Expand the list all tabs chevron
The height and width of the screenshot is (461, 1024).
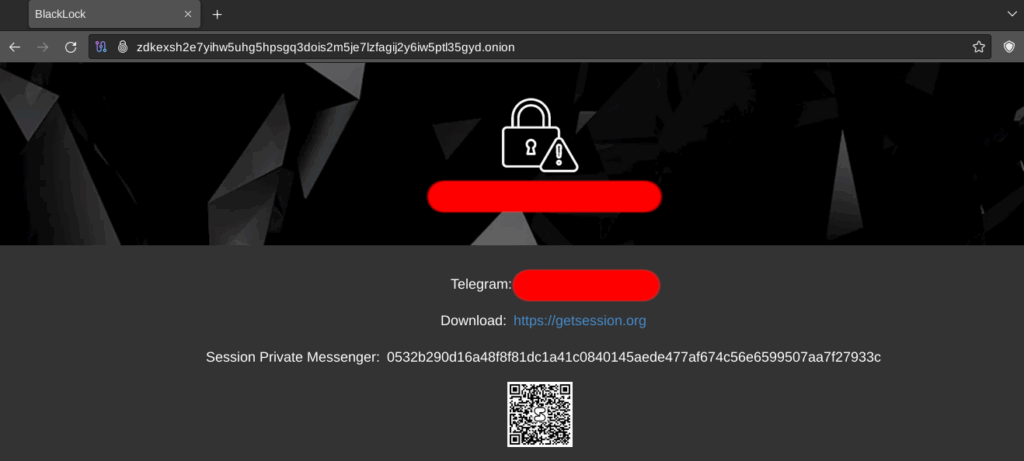pyautogui.click(x=1012, y=14)
